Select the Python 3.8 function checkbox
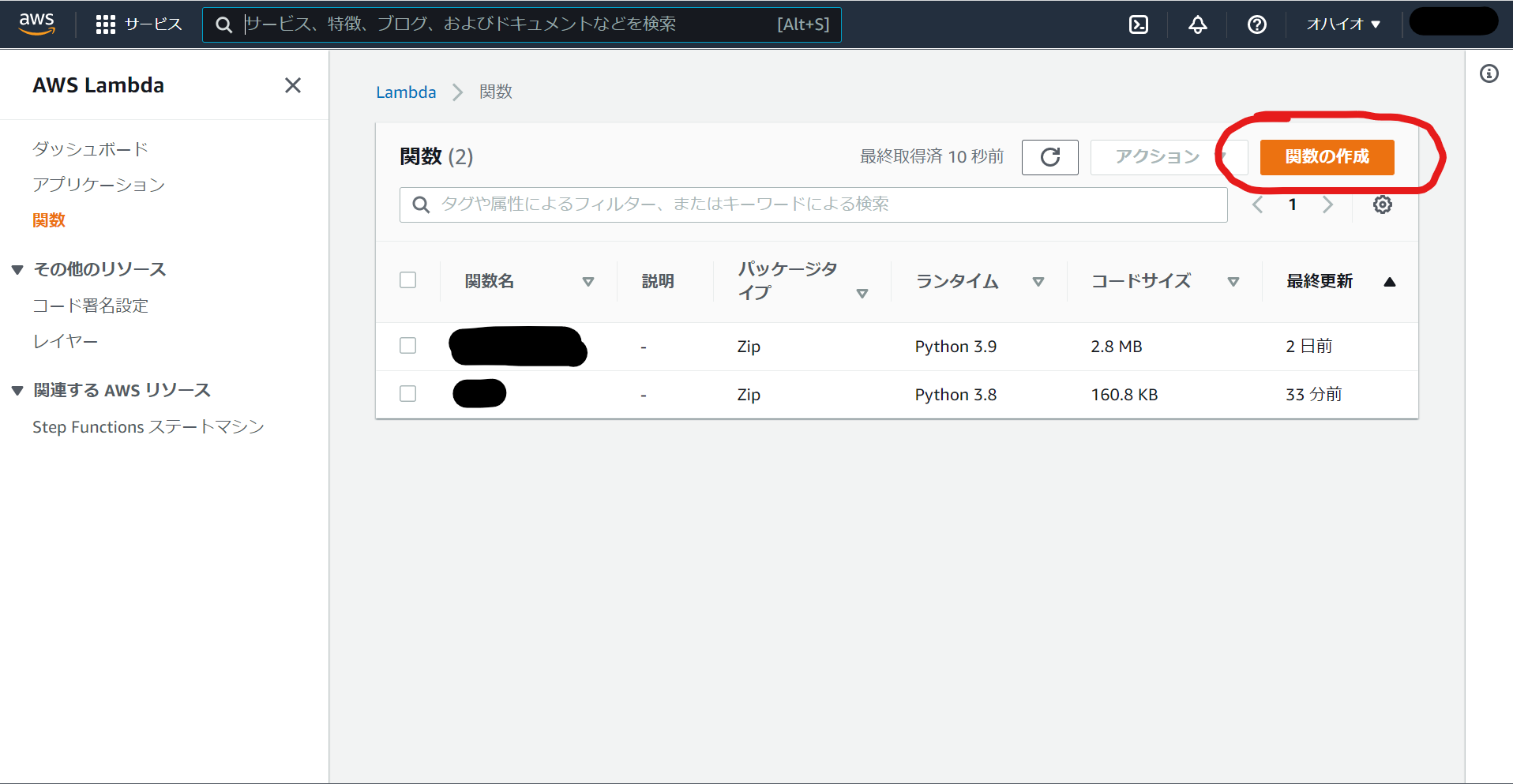 [x=408, y=394]
